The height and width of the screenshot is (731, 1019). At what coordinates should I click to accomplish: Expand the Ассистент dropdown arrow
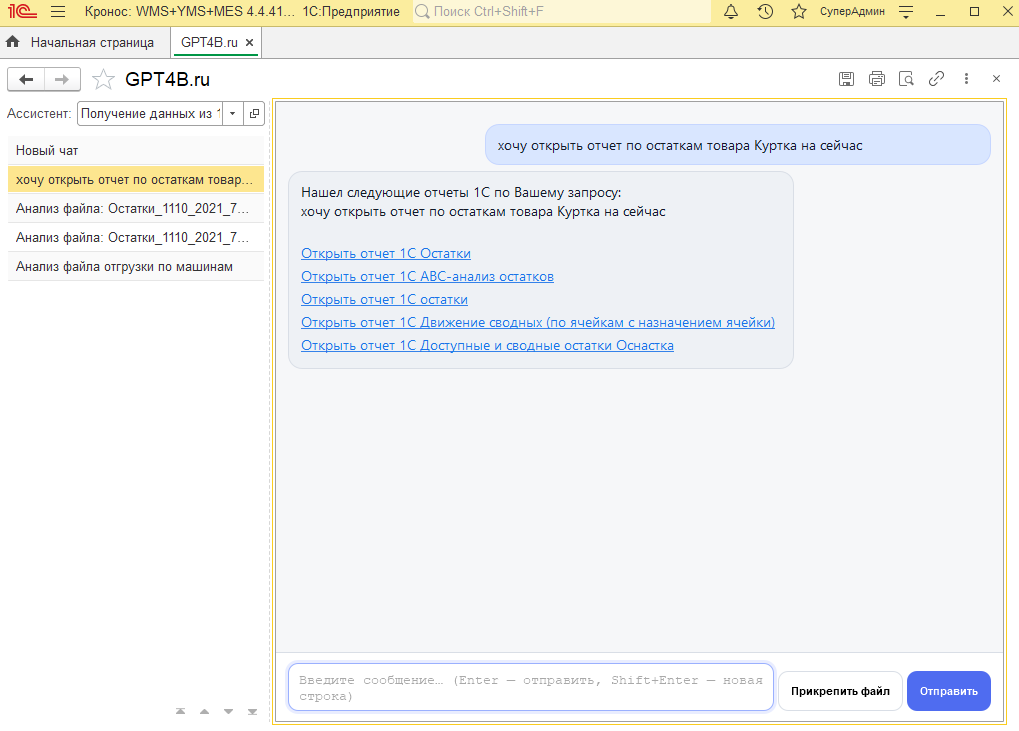coord(232,114)
